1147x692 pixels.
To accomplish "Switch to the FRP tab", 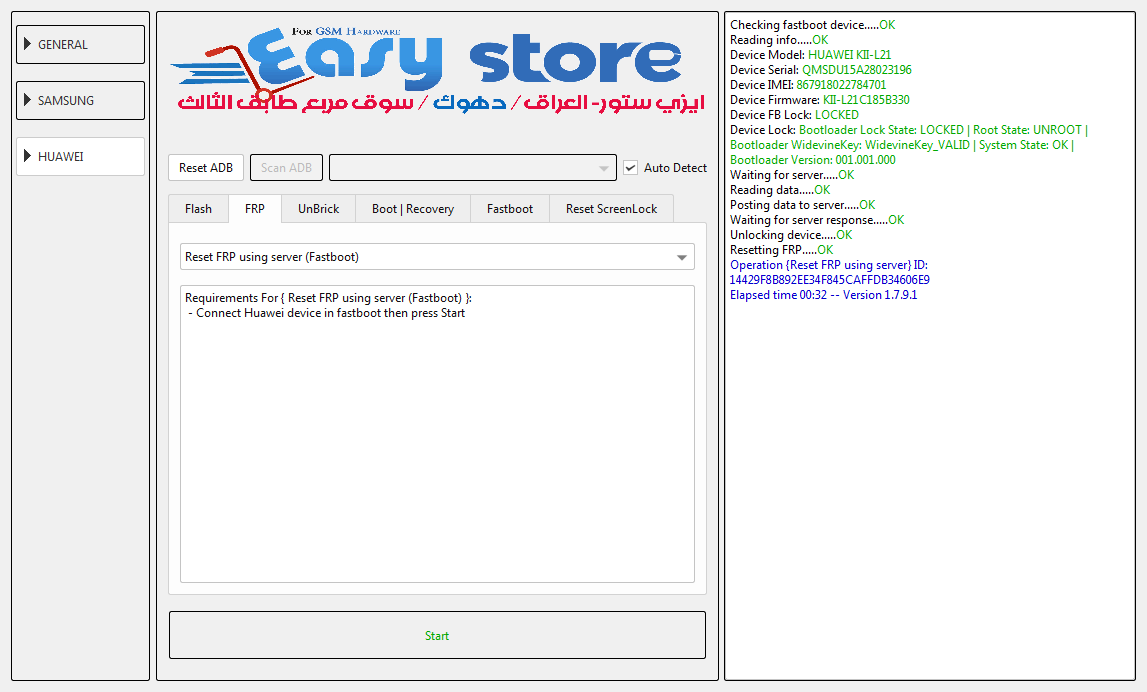I will click(255, 208).
